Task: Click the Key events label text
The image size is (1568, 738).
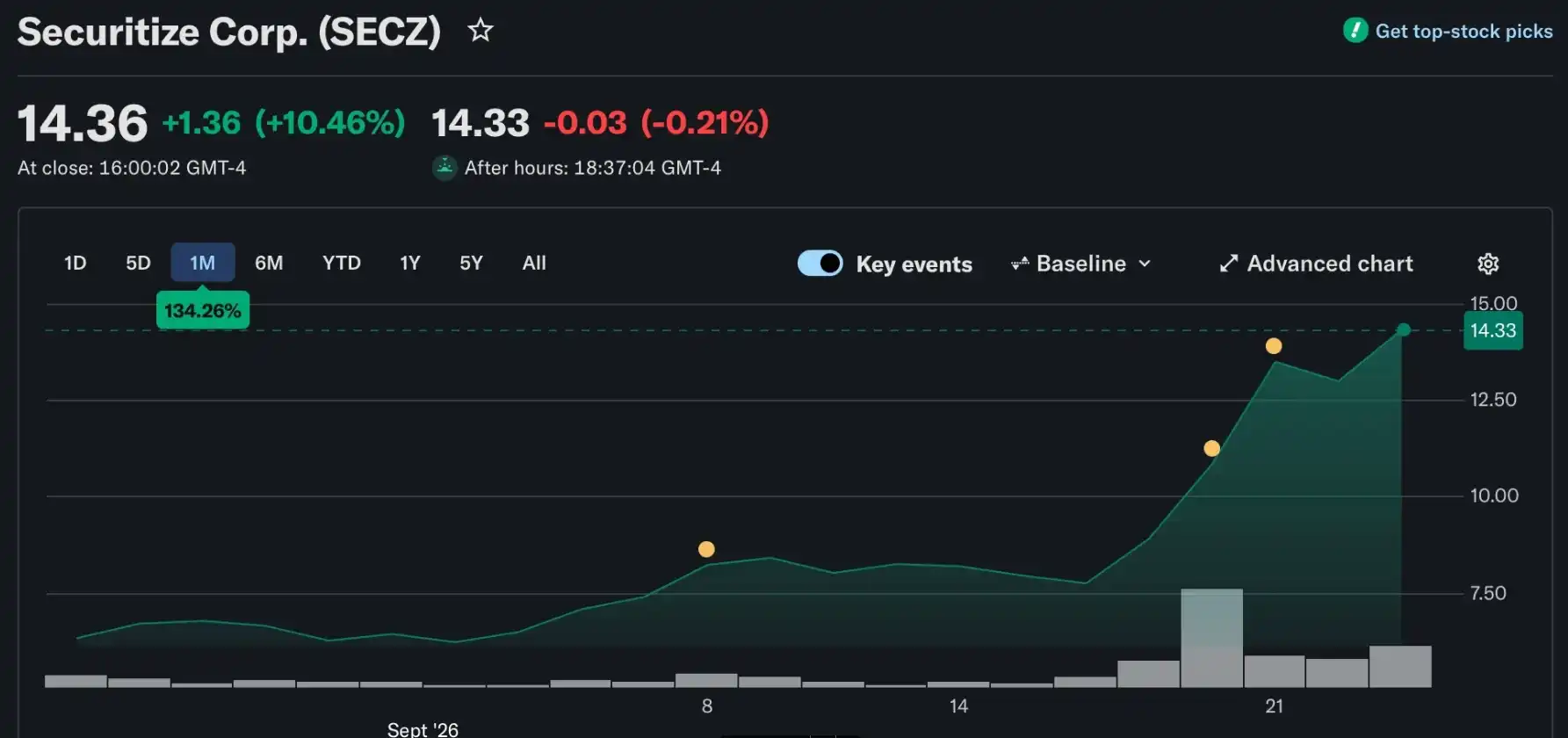Action: click(x=914, y=264)
